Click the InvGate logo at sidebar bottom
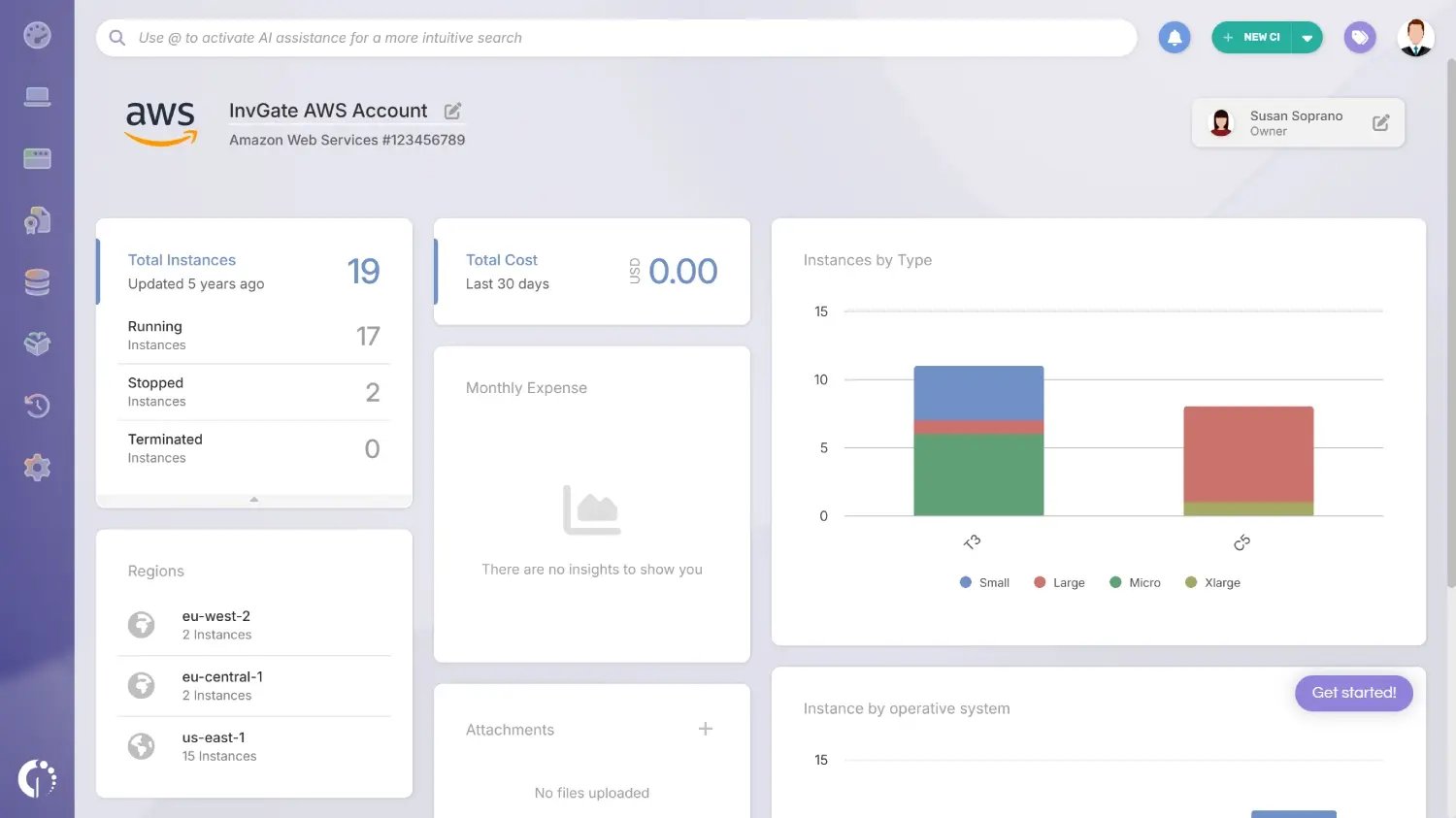Screen dimensions: 1456x818 coord(37,778)
